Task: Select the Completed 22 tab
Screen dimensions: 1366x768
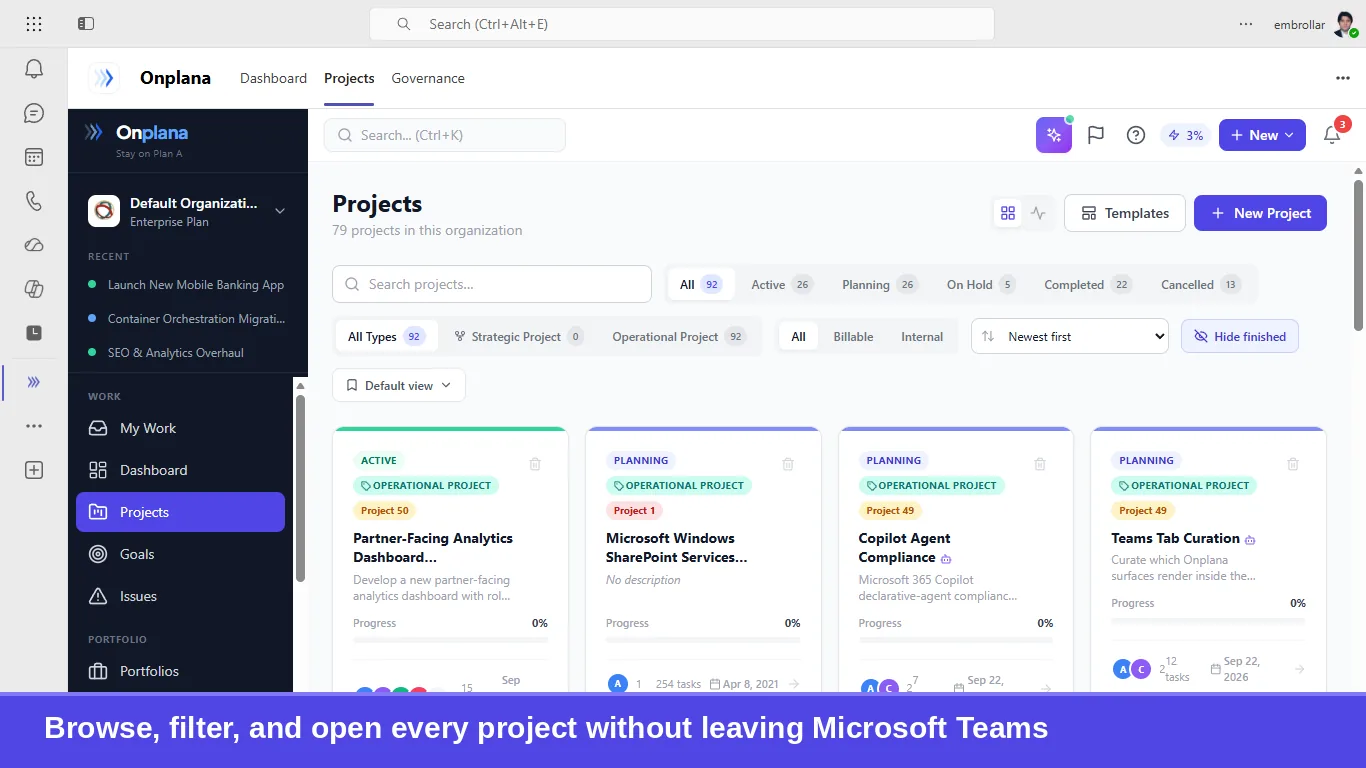Action: 1087,285
